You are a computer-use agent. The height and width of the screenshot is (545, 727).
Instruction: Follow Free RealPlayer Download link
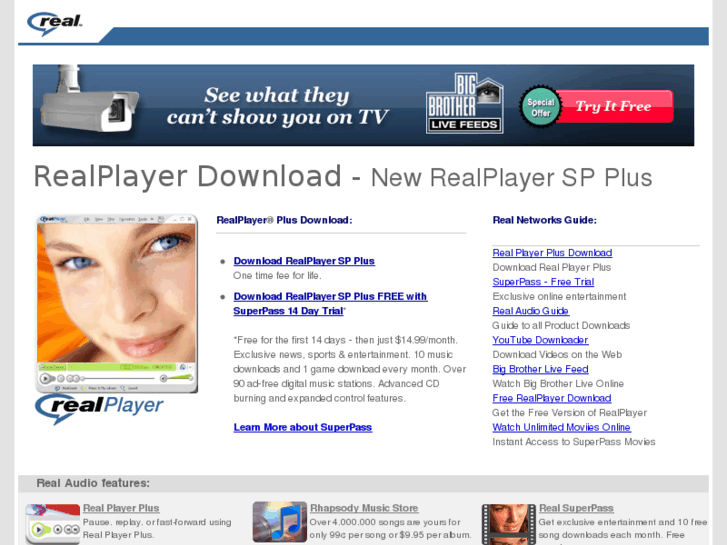552,398
